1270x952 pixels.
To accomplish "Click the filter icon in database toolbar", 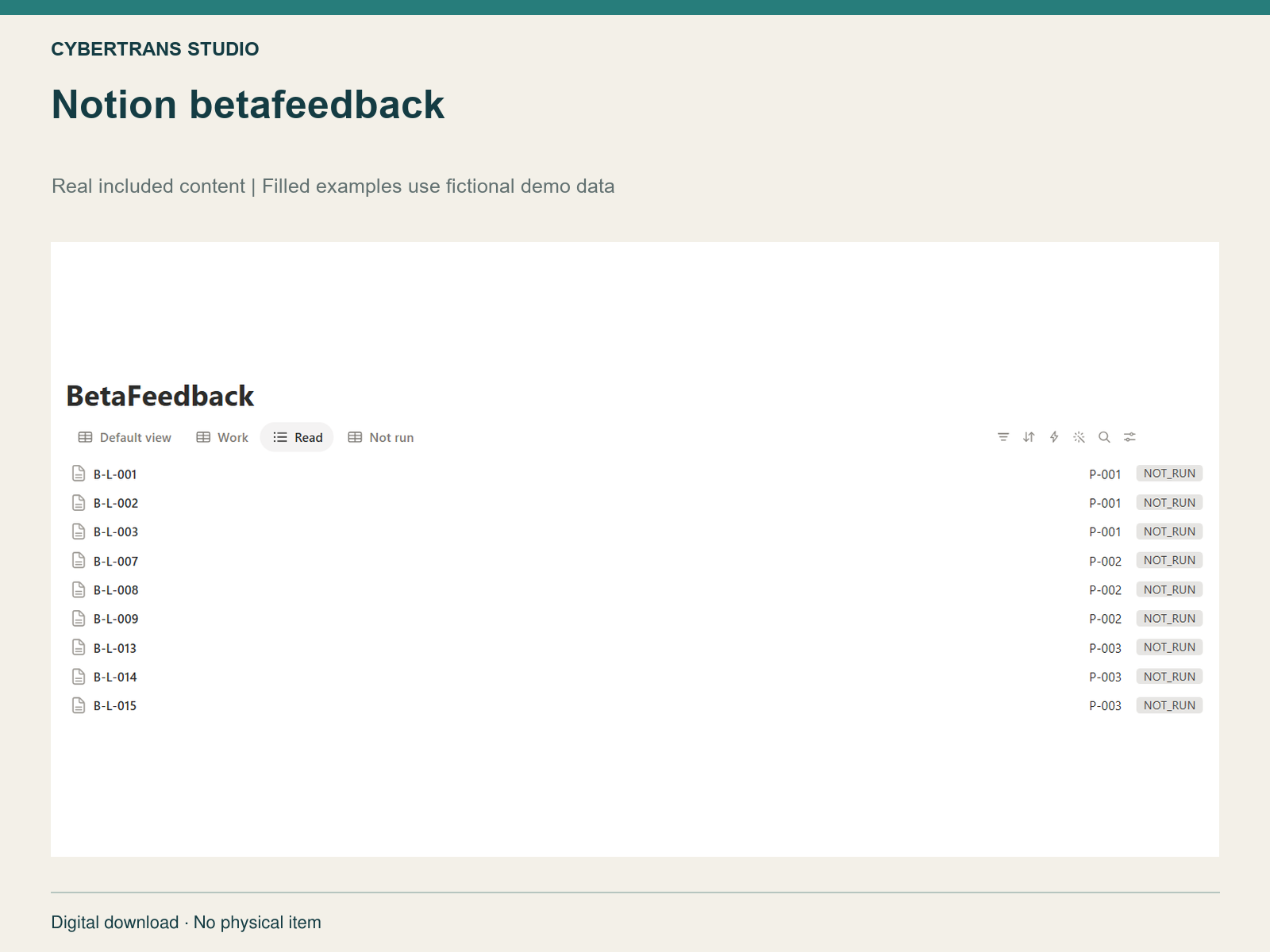I will click(1003, 437).
